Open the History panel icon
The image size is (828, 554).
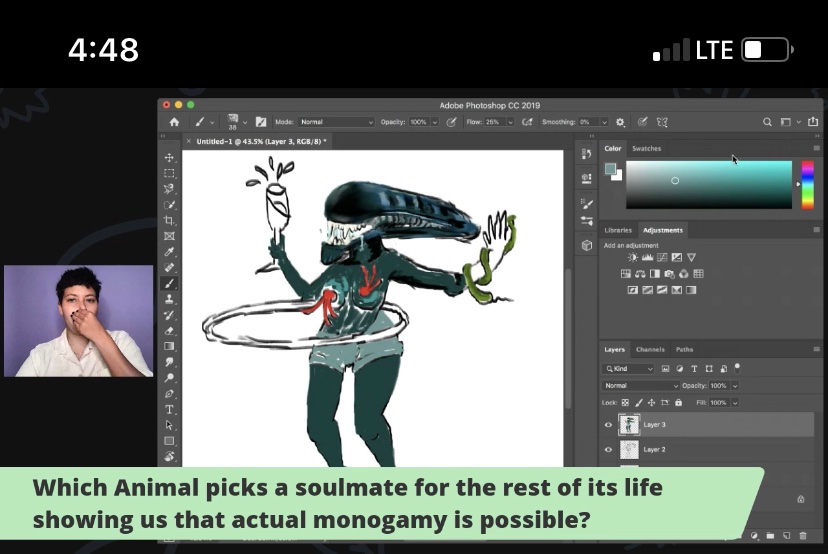coord(586,154)
